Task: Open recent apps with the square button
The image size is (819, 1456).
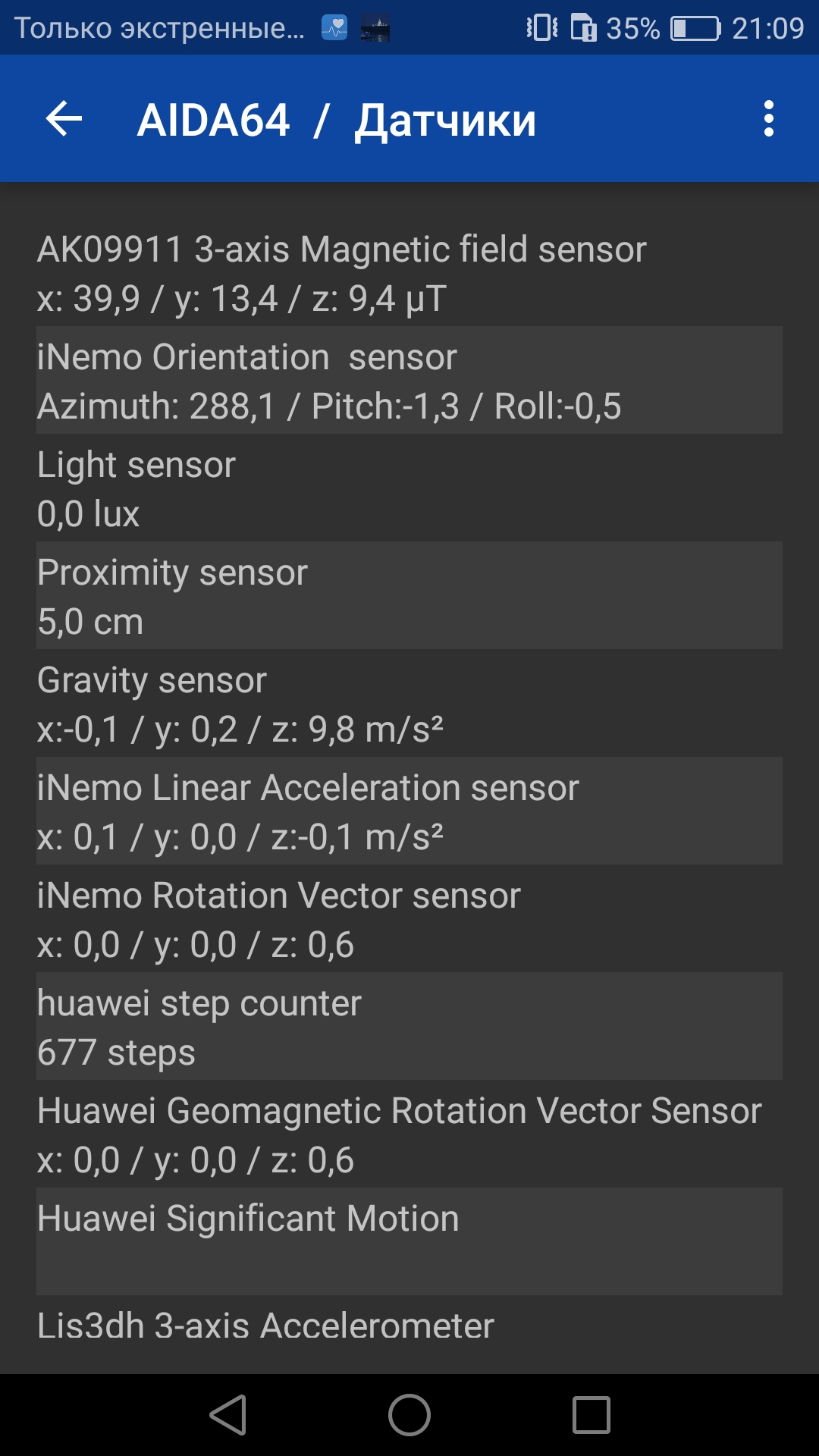Action: pos(591,1415)
